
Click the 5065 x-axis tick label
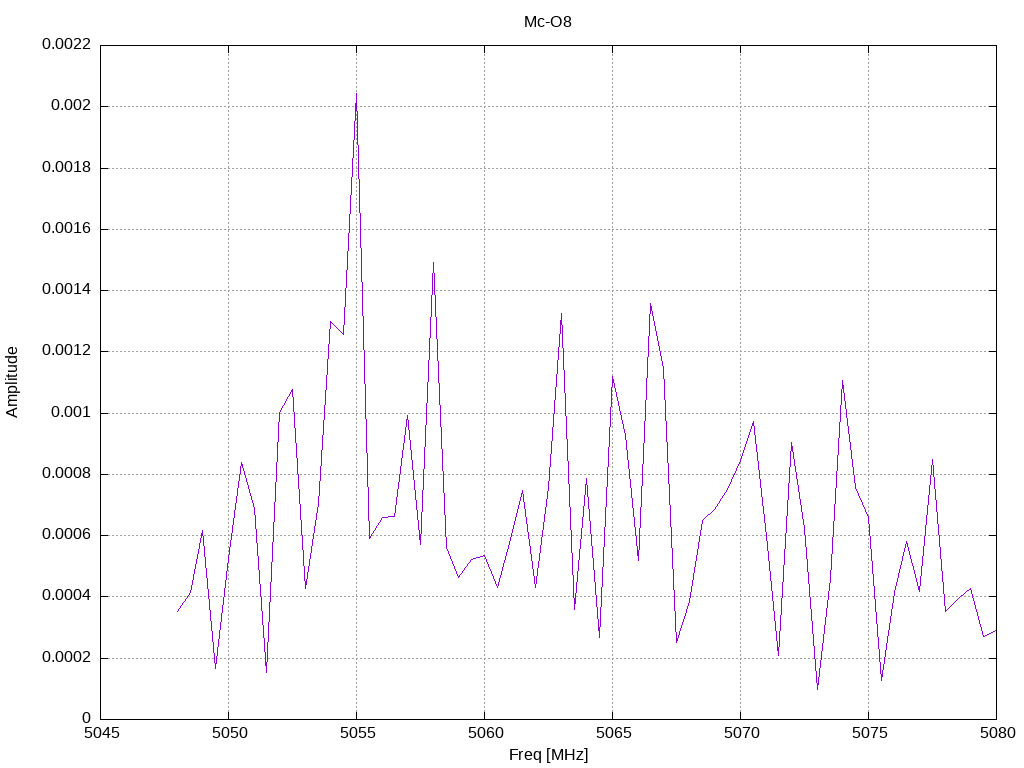[613, 733]
